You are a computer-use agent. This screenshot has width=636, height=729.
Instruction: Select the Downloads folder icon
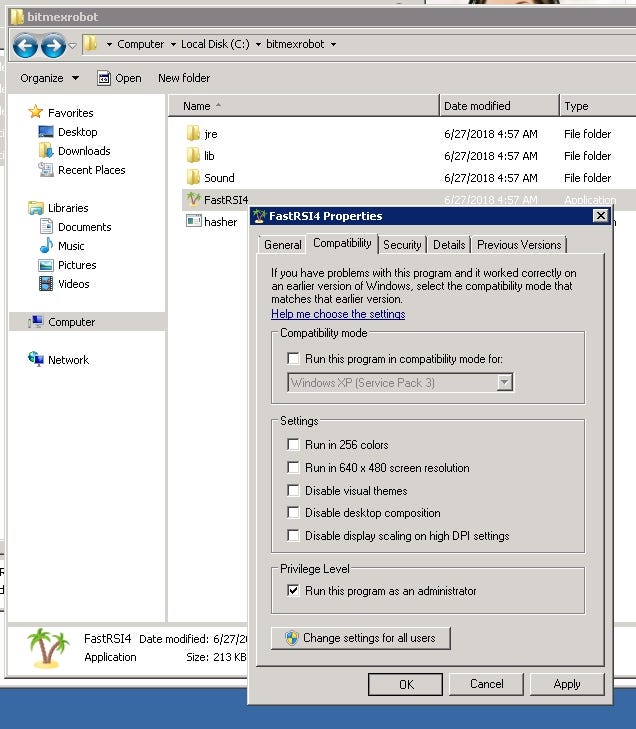(x=46, y=151)
